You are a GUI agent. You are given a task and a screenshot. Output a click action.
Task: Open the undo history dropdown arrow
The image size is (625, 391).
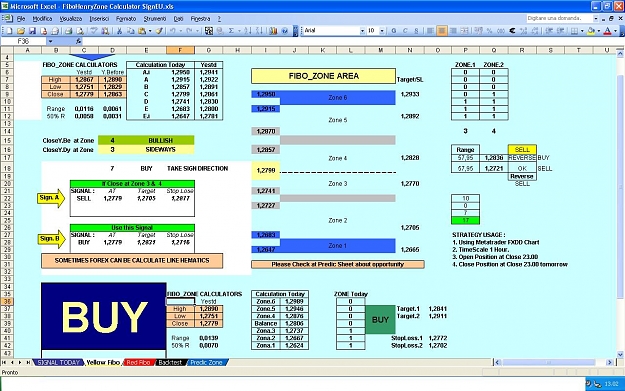pyautogui.click(x=181, y=31)
